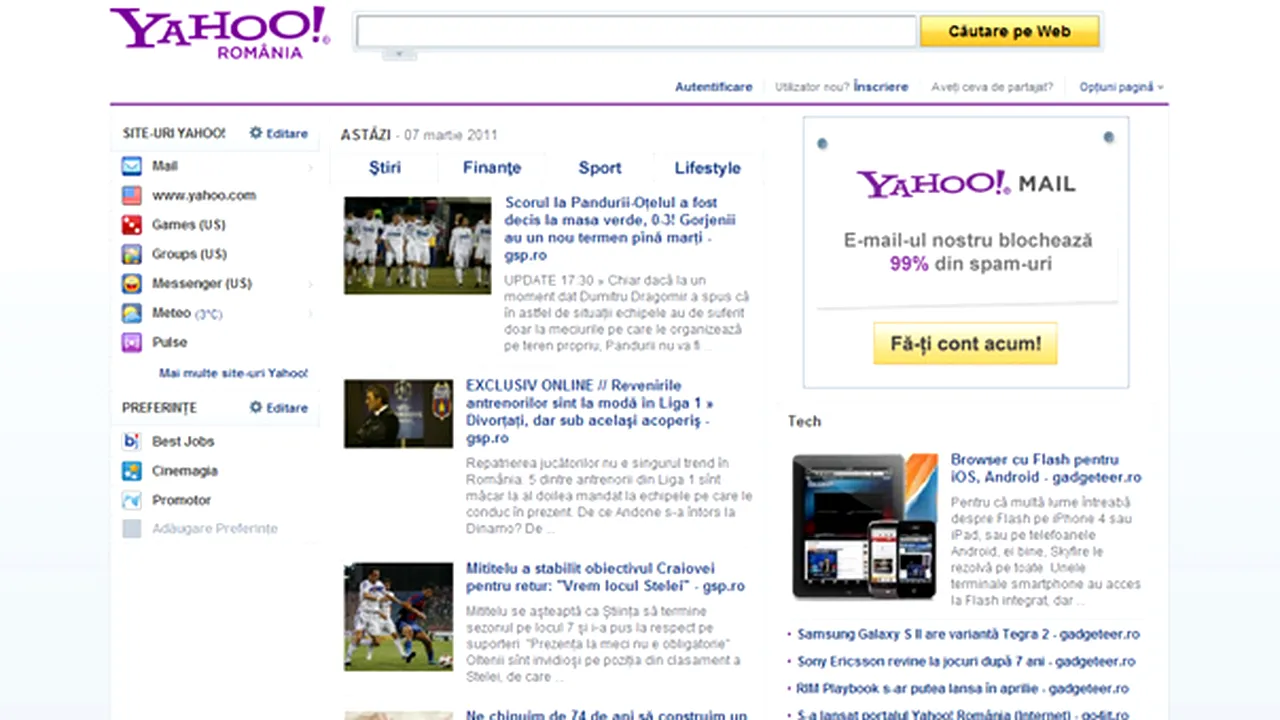Click the Autentificare link
This screenshot has height=720, width=1280.
pos(713,87)
